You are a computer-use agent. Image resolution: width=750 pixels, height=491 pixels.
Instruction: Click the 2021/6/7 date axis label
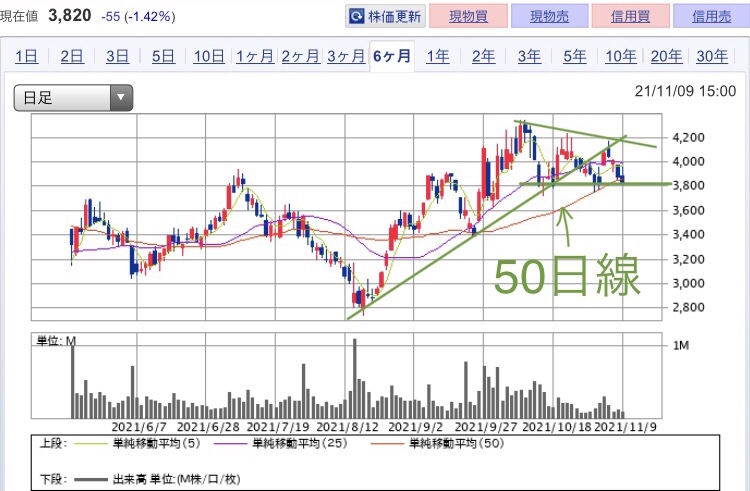[139, 427]
